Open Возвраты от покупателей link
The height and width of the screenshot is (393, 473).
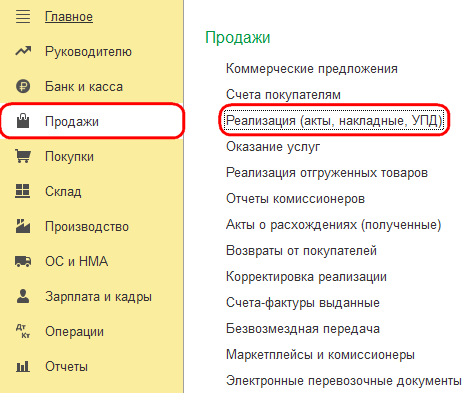point(301,251)
